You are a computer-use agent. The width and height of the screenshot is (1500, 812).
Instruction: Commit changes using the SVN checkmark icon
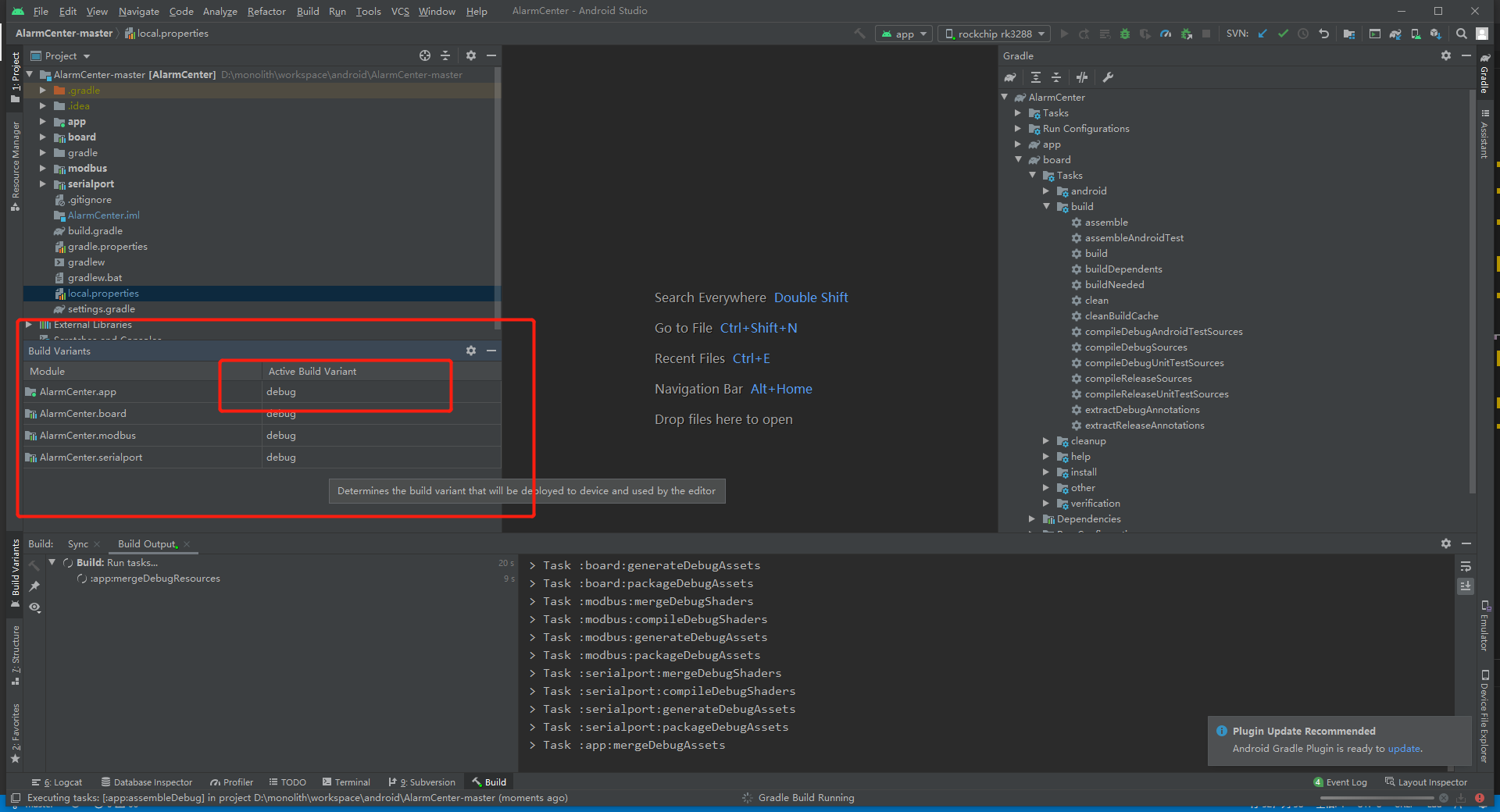[x=1283, y=34]
